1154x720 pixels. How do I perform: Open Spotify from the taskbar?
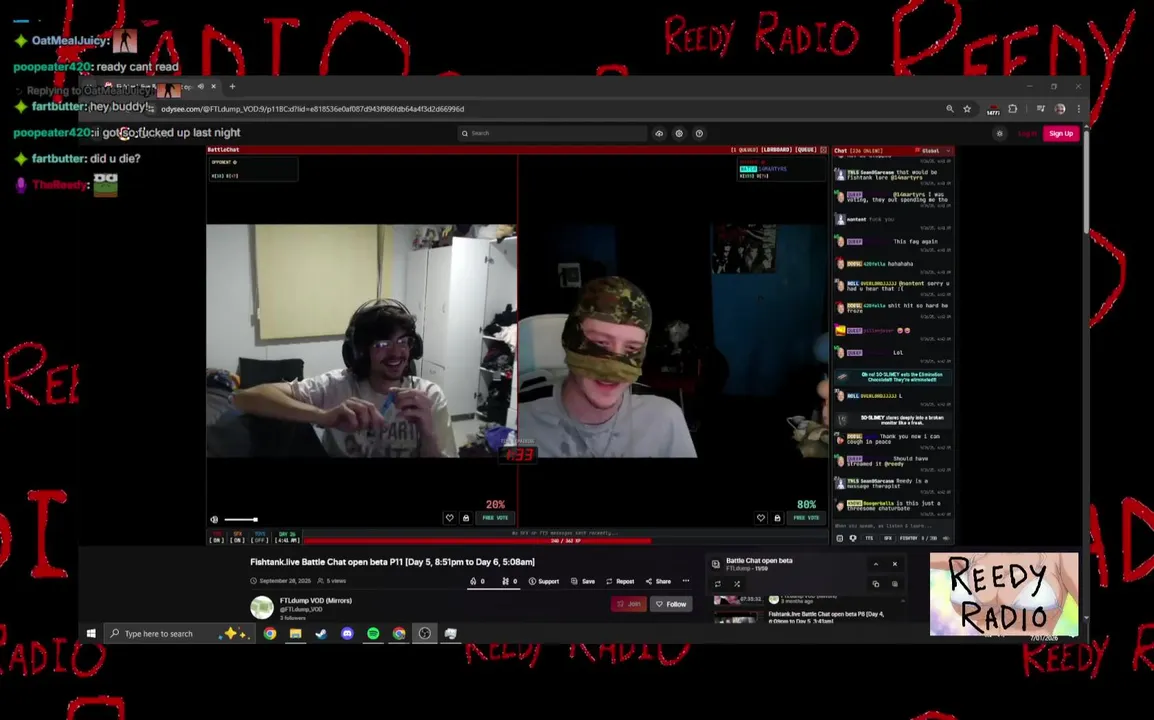(373, 633)
